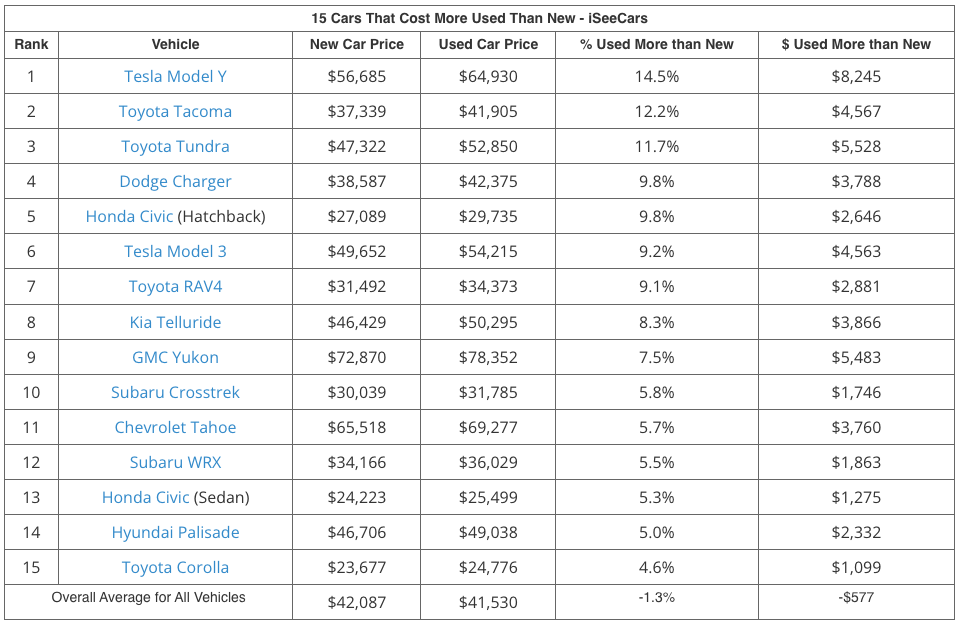Click the Toyota Tacoma link
This screenshot has height=623, width=957.
[x=175, y=112]
